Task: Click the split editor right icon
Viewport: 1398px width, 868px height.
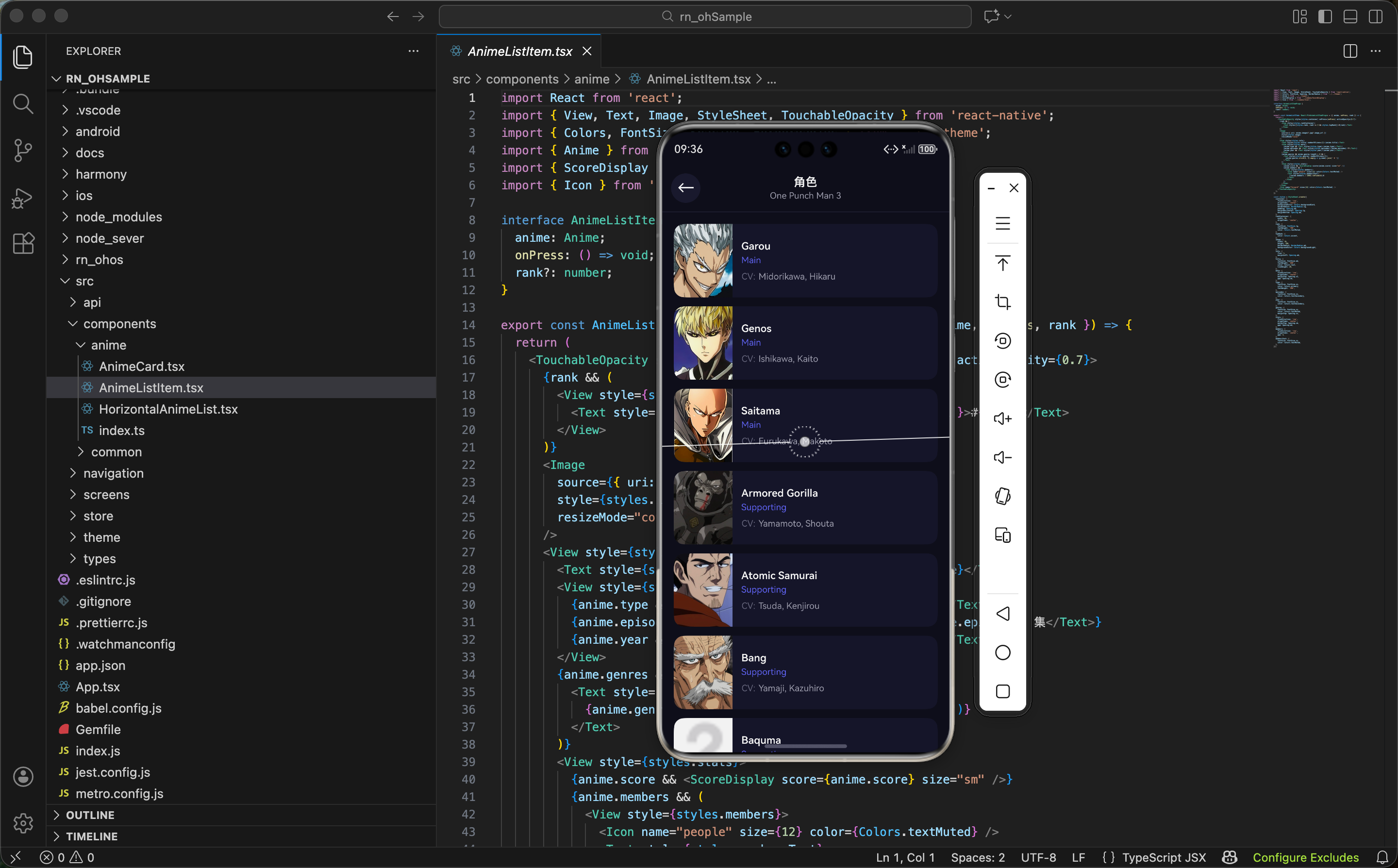Action: (x=1350, y=51)
